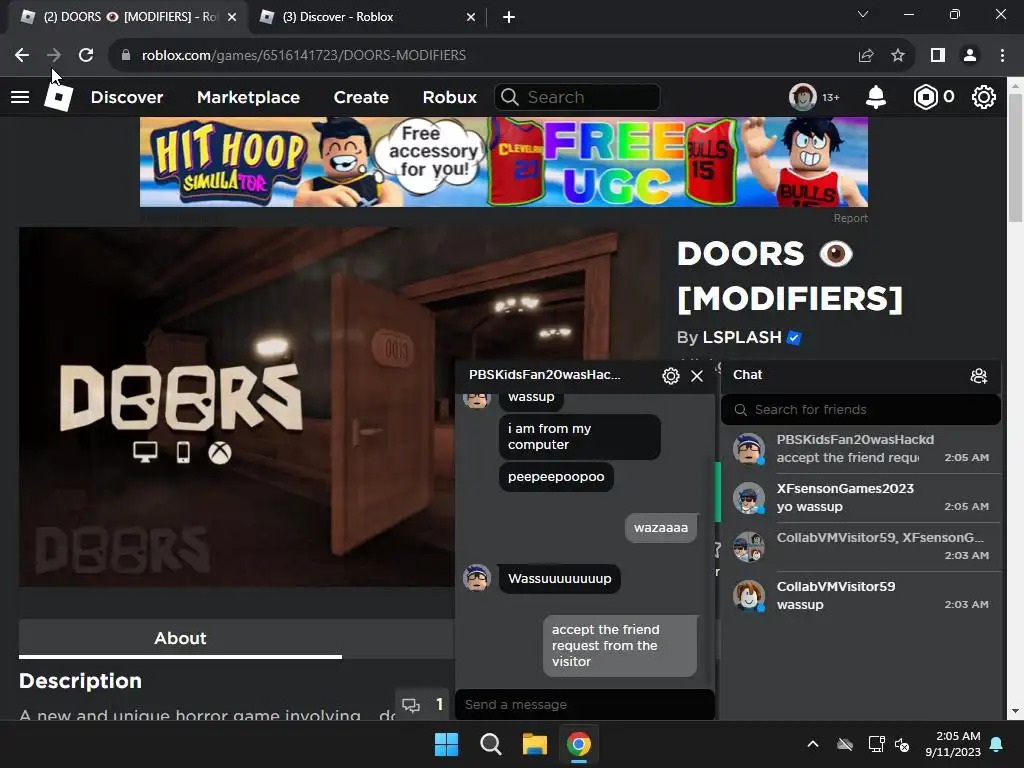Open Discover in the navigation bar
This screenshot has width=1024, height=768.
pyautogui.click(x=127, y=97)
